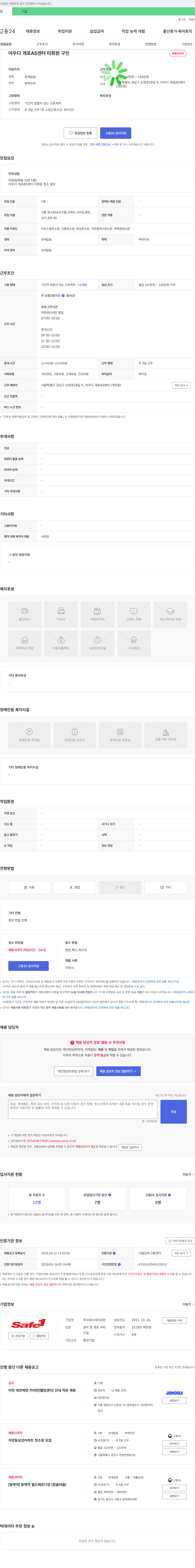Viewport: 195px width, 1568px height.
Task: Jump to 근무조건 section tab
Action: pyautogui.click(x=42, y=44)
